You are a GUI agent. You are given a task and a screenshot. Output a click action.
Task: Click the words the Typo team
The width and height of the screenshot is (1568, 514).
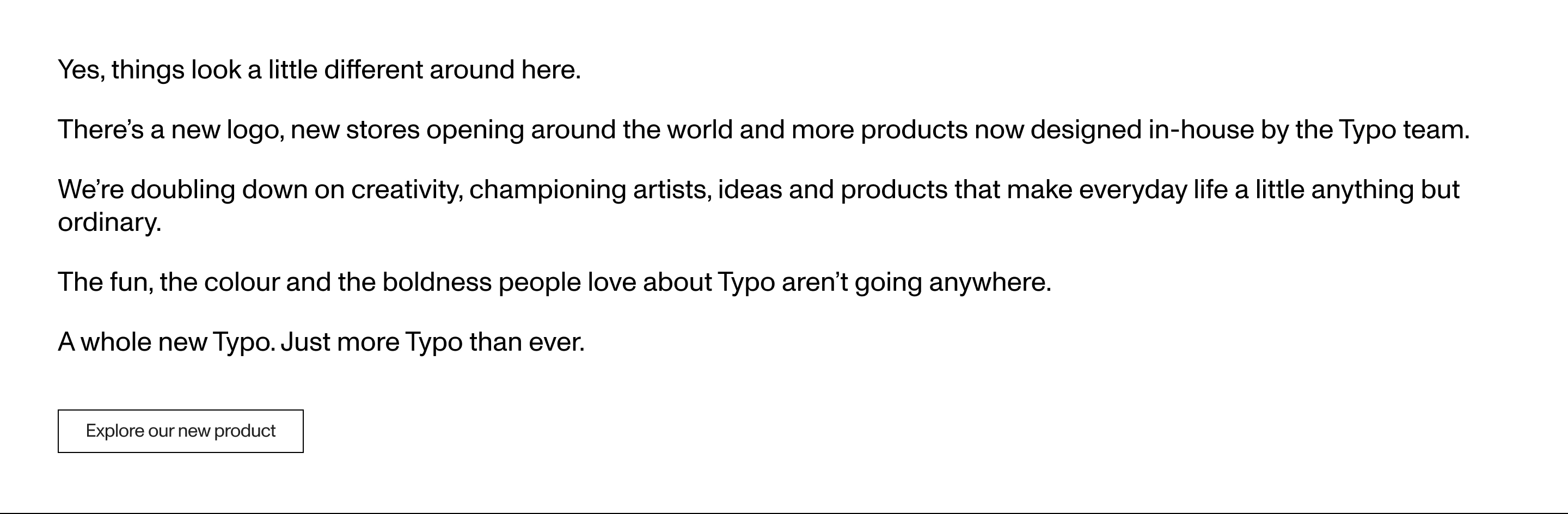1400,129
